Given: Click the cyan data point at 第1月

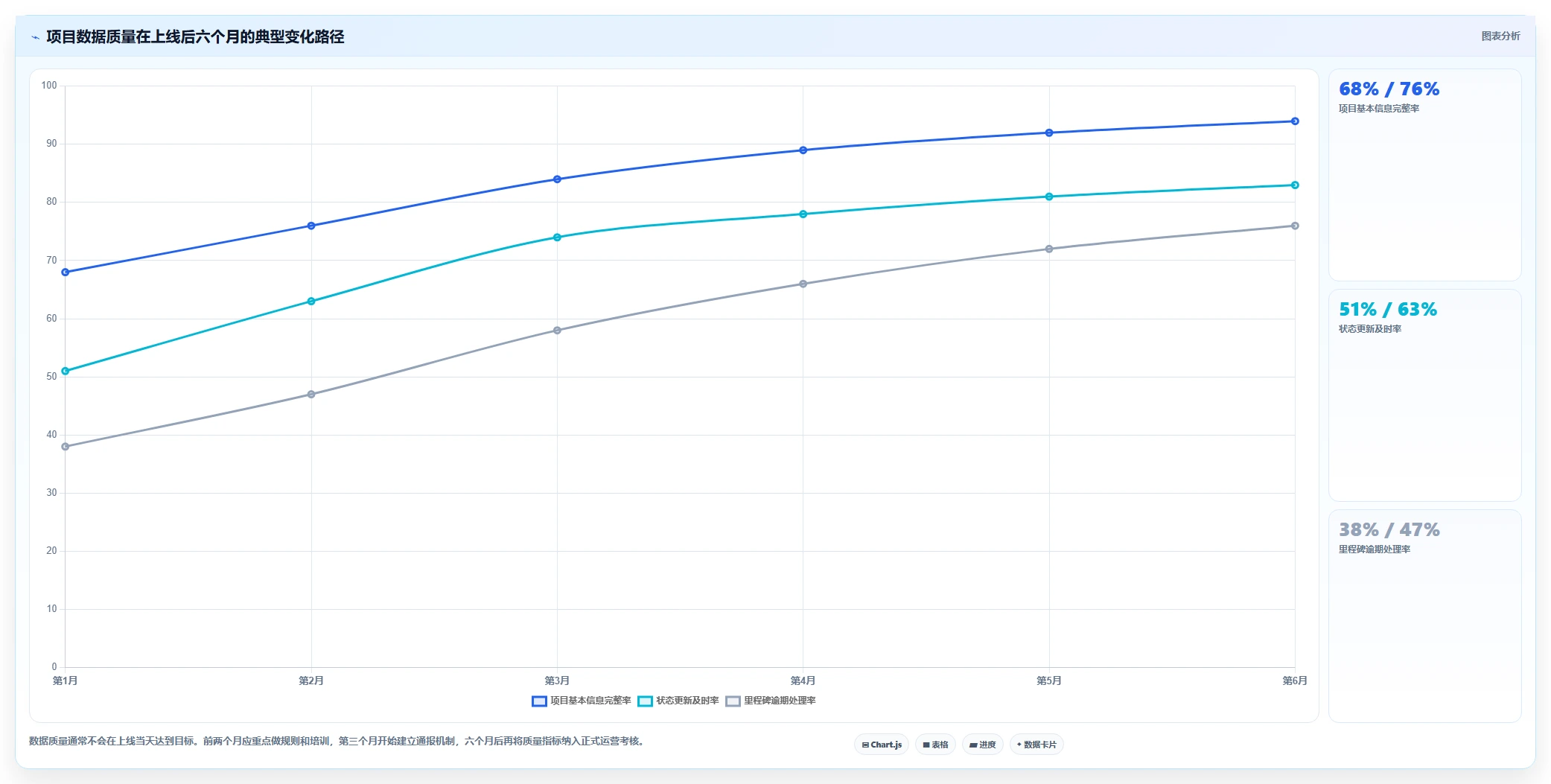Looking at the screenshot, I should point(66,371).
